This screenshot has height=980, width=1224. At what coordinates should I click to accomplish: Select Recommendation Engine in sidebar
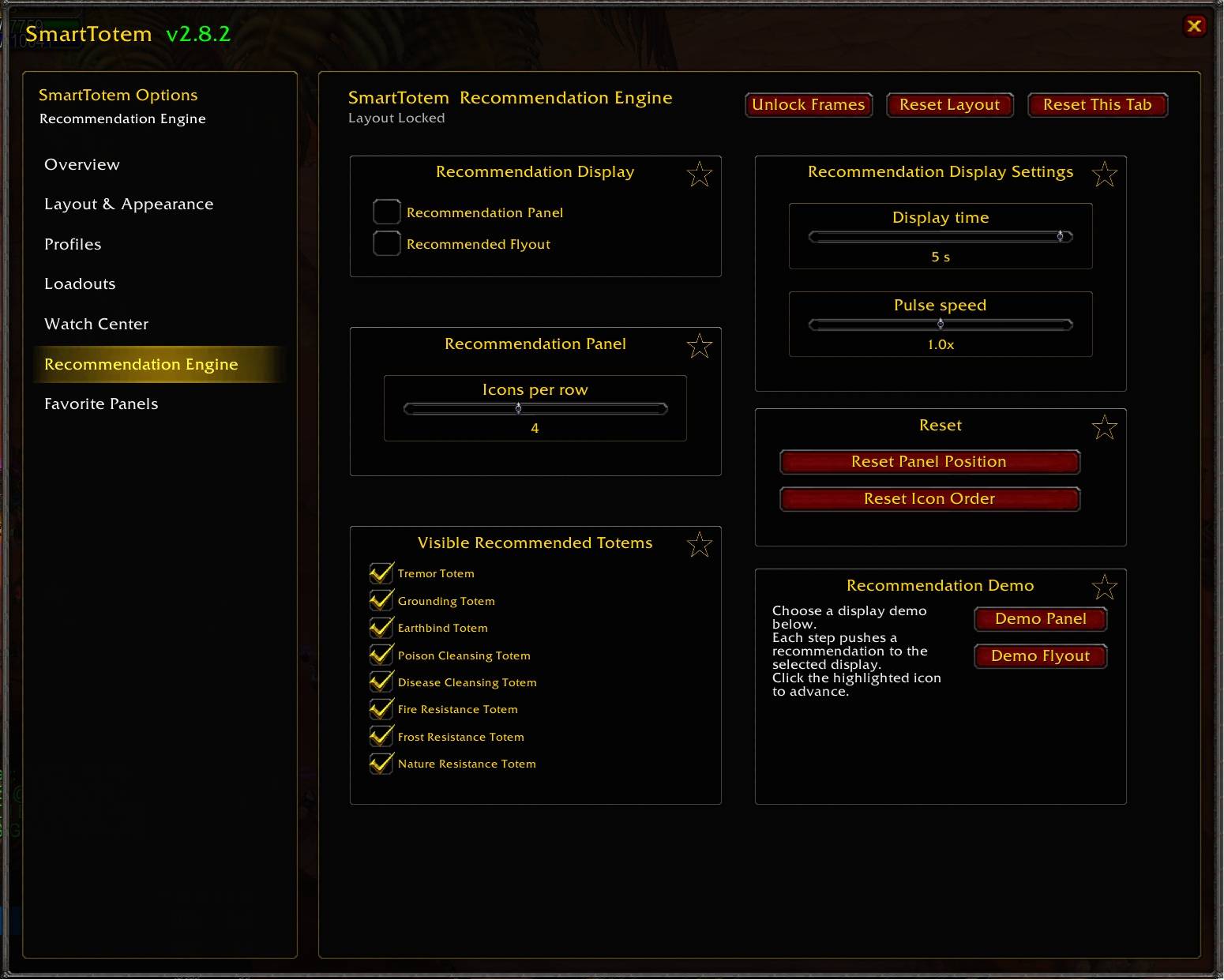point(158,364)
